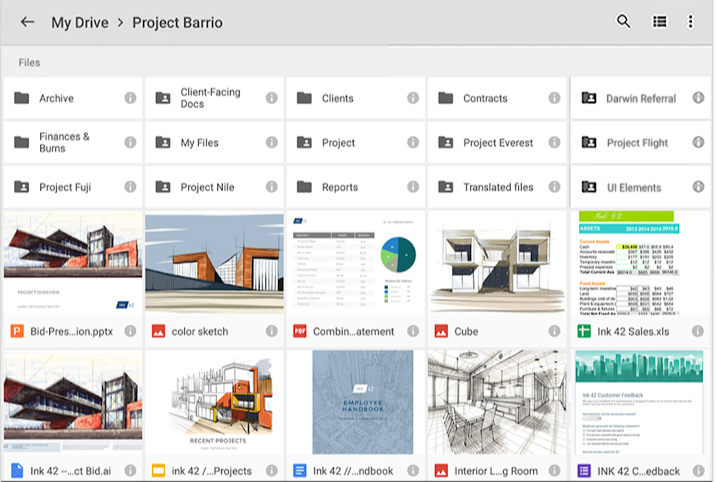View info for Project Fuji

click(x=130, y=186)
